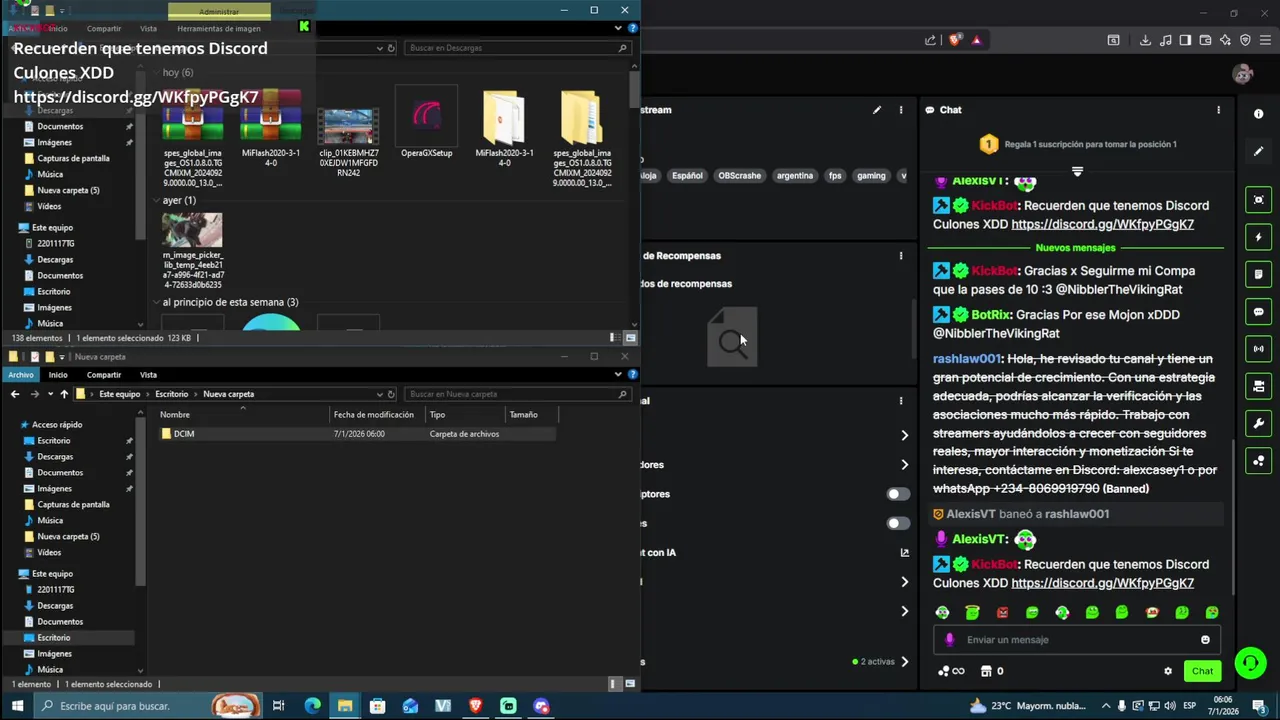The width and height of the screenshot is (1280, 720).
Task: Open Vista tab in Descargas window
Action: [148, 28]
